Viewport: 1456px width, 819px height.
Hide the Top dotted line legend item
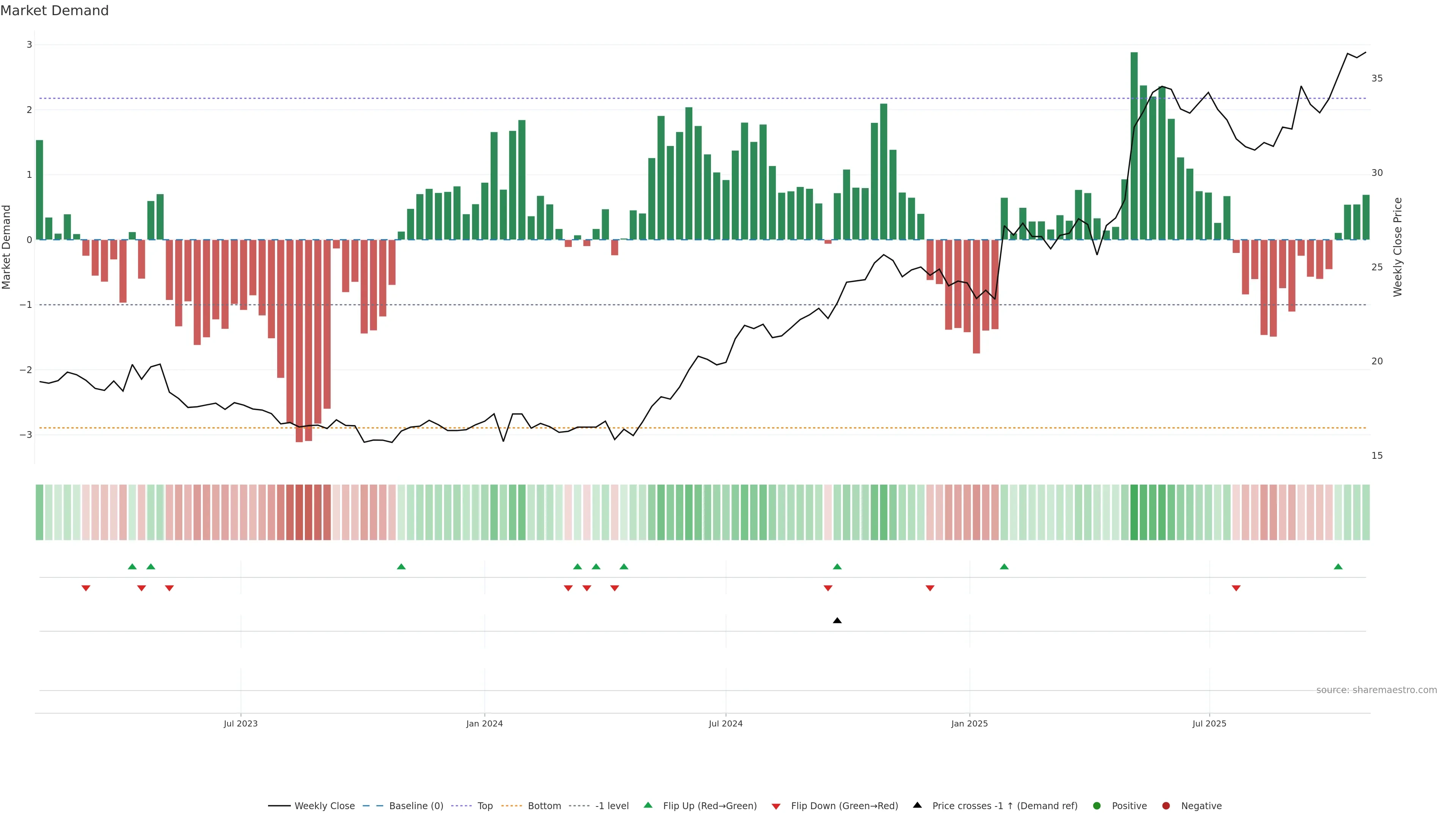pyautogui.click(x=485, y=806)
